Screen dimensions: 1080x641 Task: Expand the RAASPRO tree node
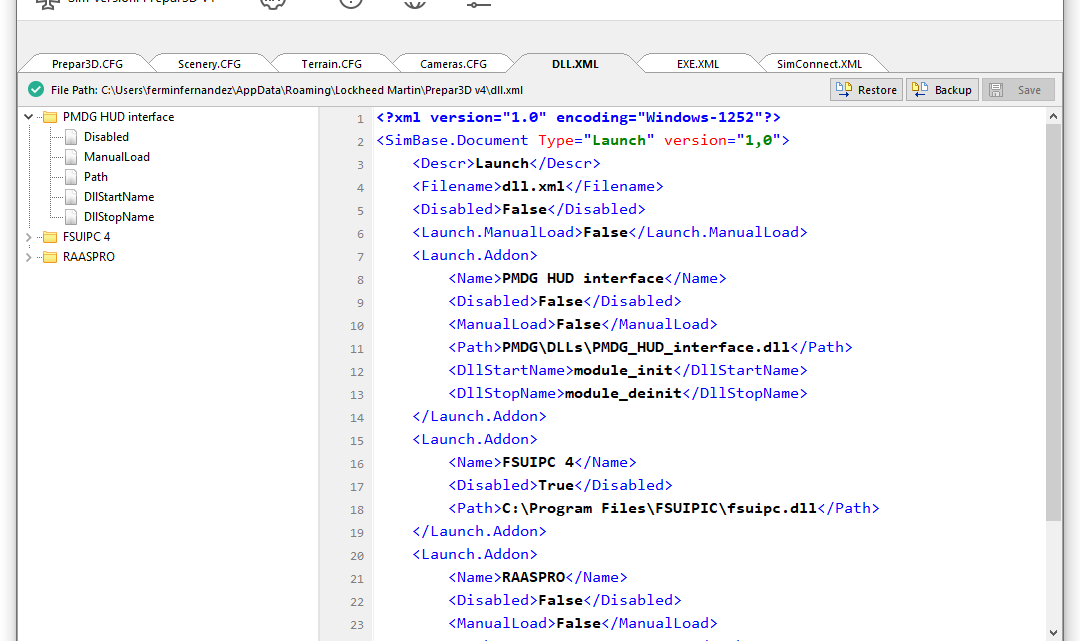[28, 257]
